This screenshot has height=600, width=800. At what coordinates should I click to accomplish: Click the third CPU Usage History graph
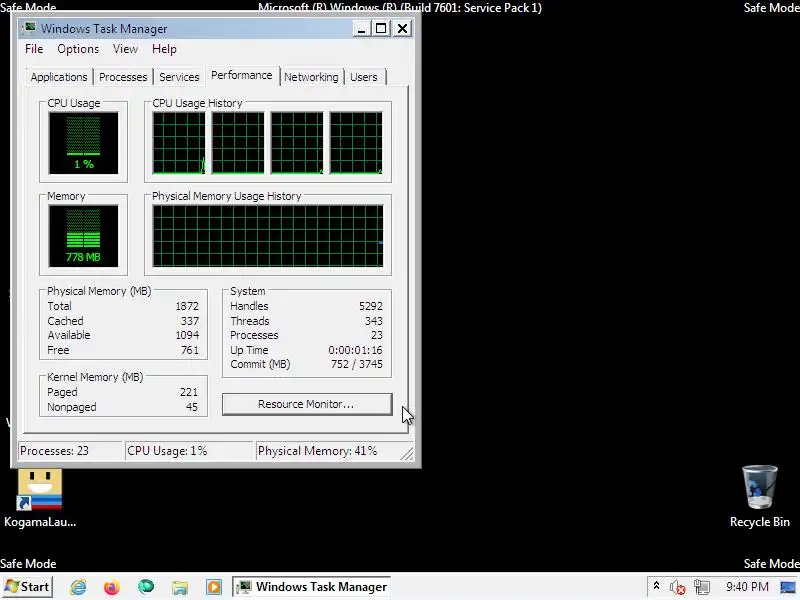tap(297, 143)
